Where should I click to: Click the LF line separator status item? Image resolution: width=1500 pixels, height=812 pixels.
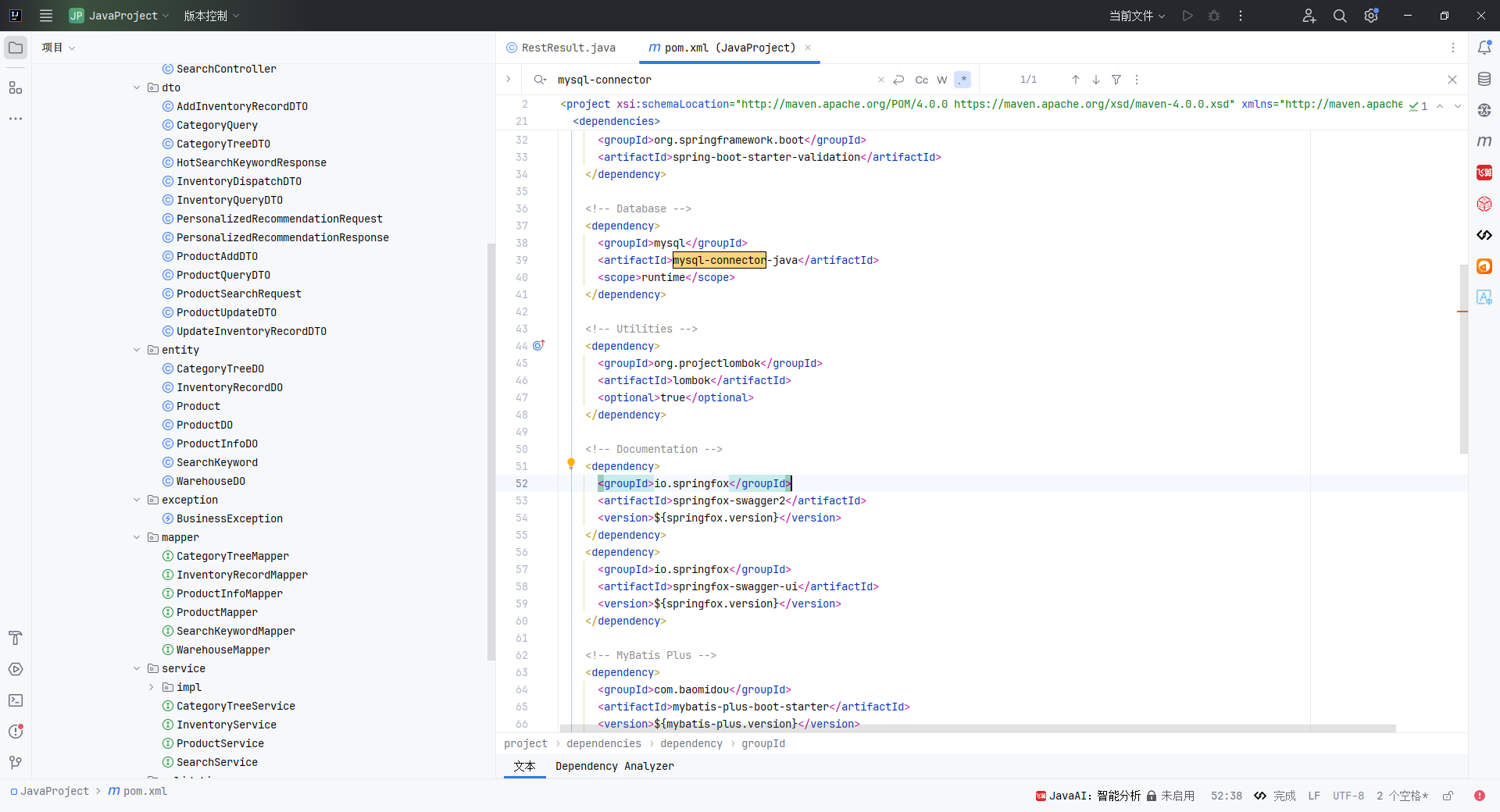(1314, 796)
